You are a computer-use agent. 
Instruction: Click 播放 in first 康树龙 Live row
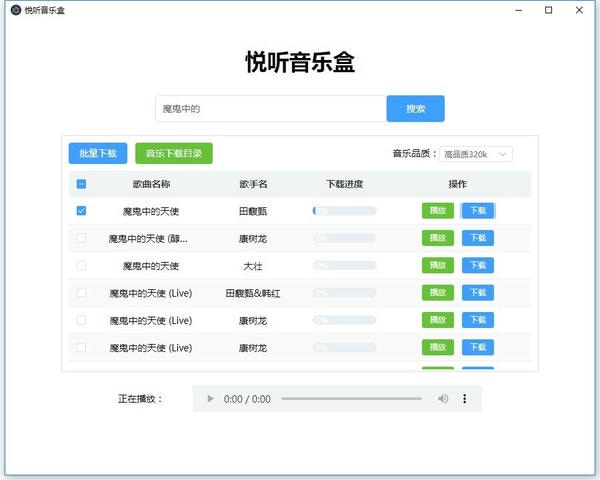tap(438, 320)
